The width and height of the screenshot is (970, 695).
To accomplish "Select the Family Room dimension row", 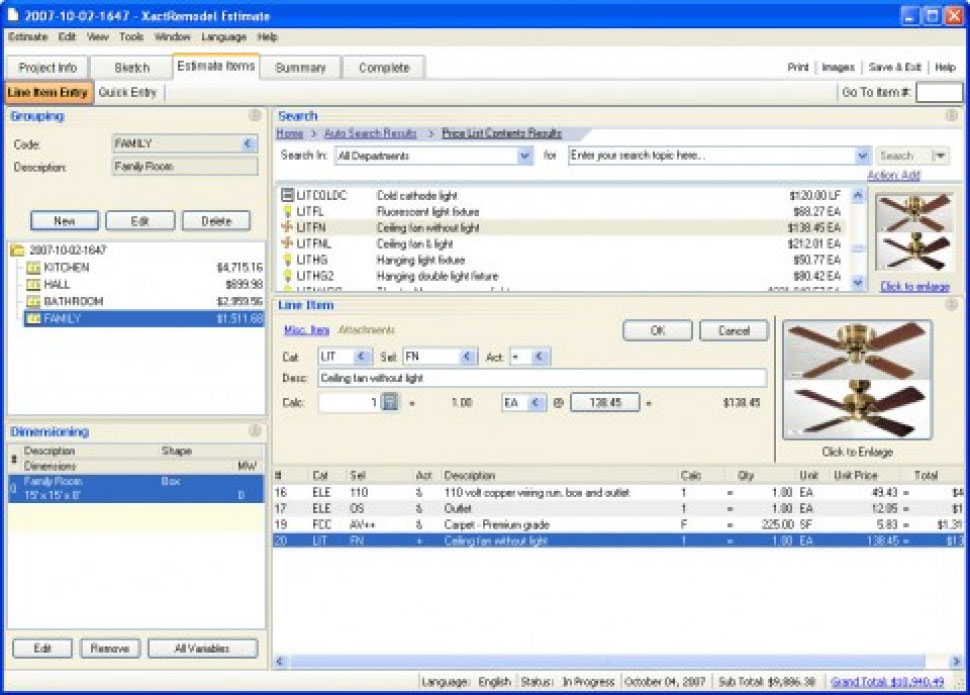I will click(136, 488).
